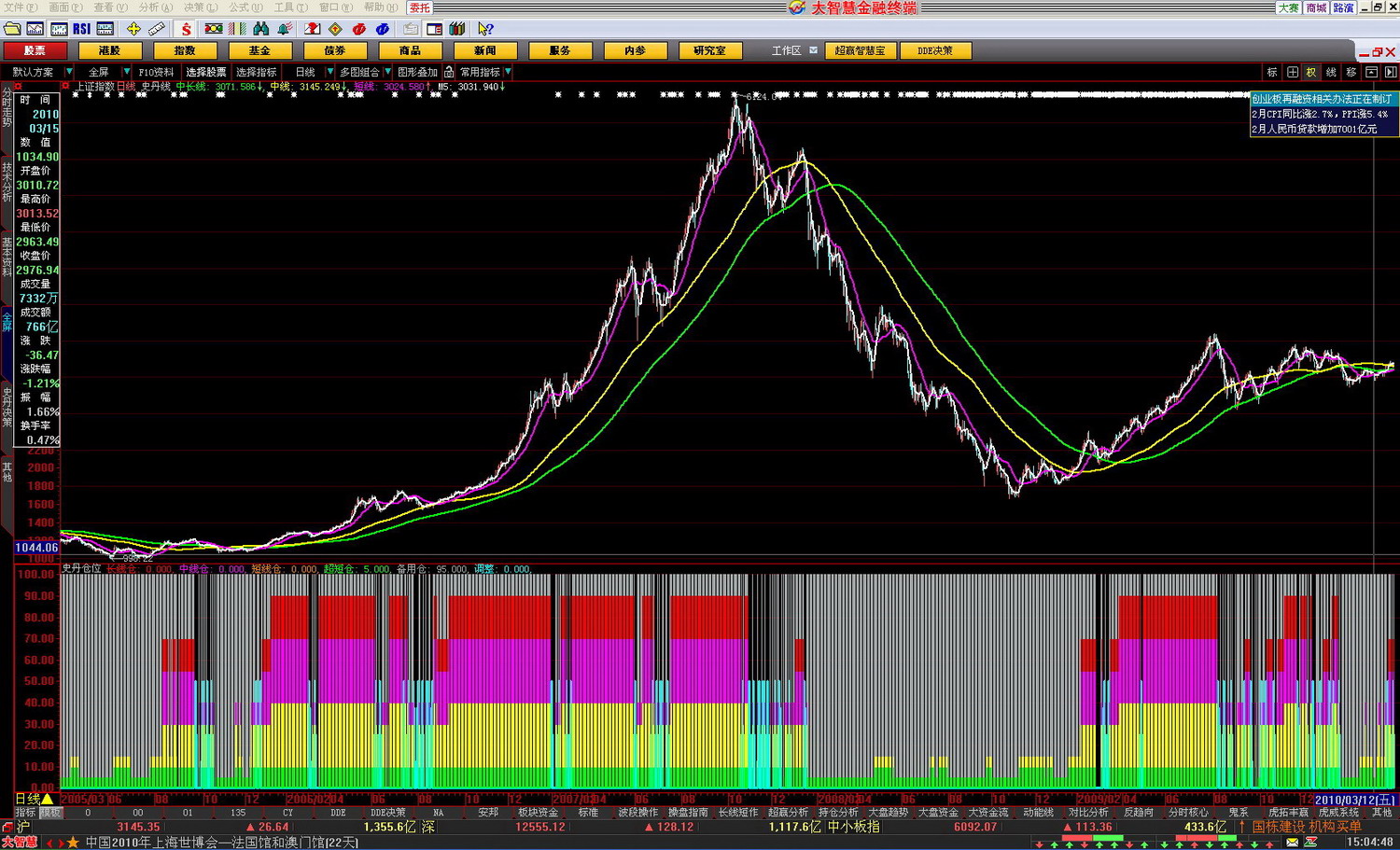1400x850 pixels.
Task: Open the 日线 period dropdown arrow
Action: pos(329,72)
